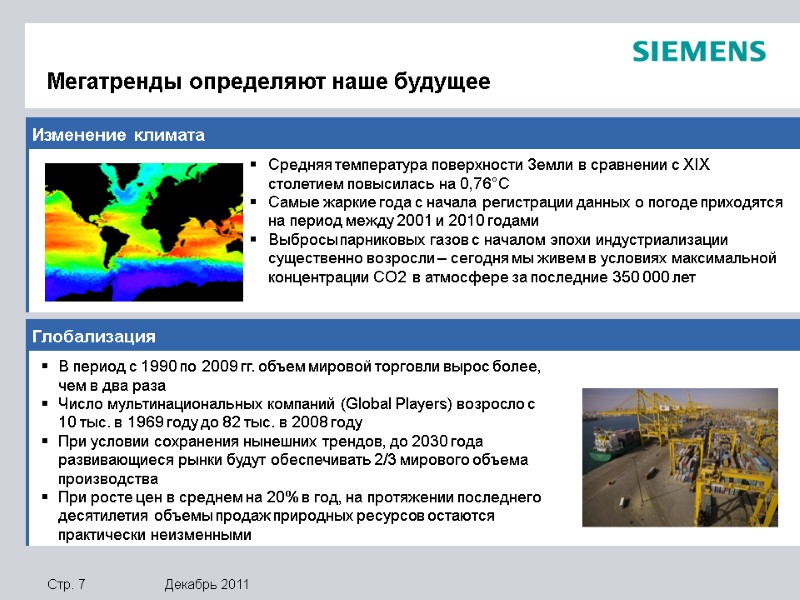Click the bullet about temperature rising 0,76°C
Image resolution: width=800 pixels, height=600 pixels.
coord(488,174)
